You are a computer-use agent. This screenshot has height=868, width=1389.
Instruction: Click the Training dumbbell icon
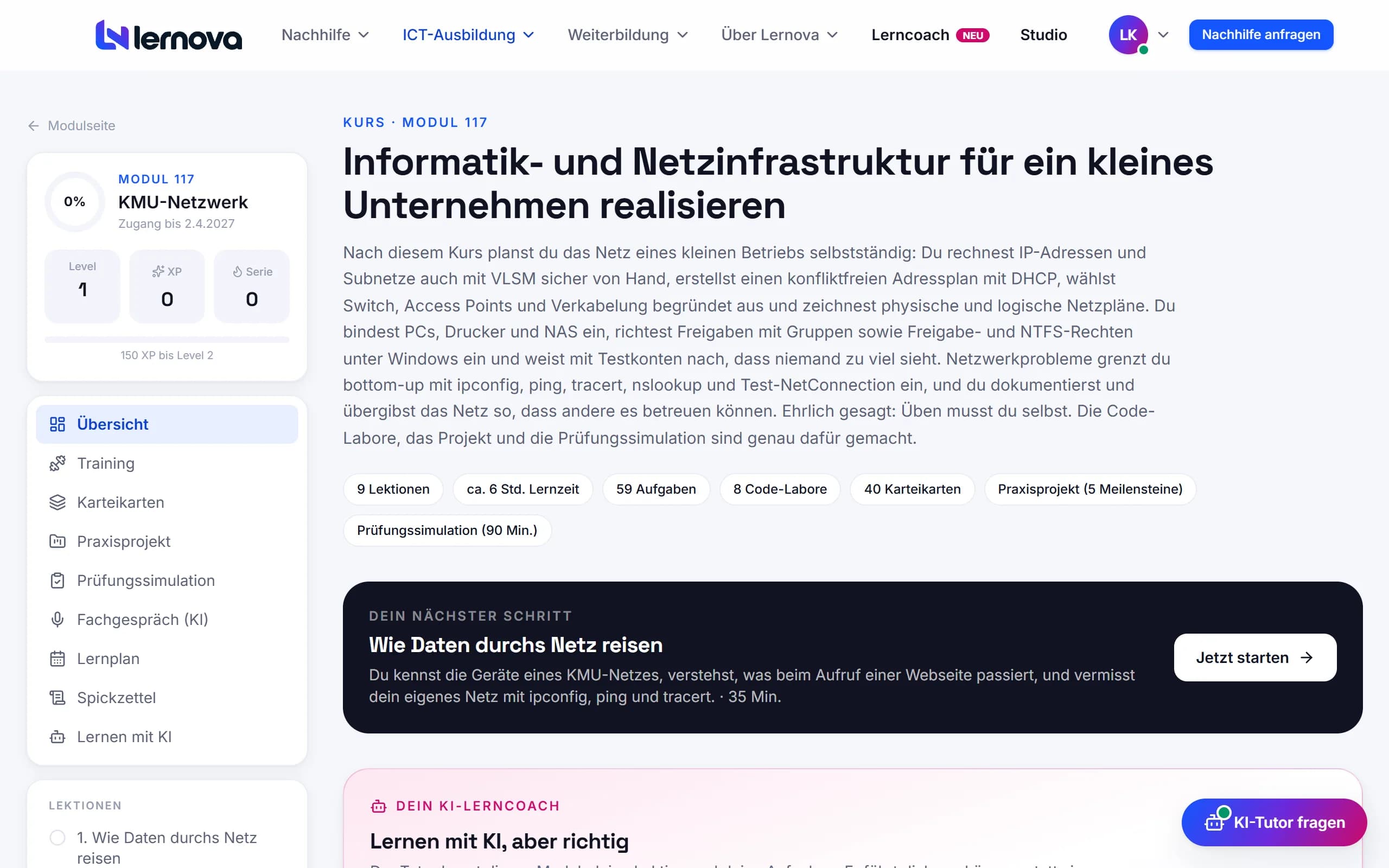coord(58,463)
